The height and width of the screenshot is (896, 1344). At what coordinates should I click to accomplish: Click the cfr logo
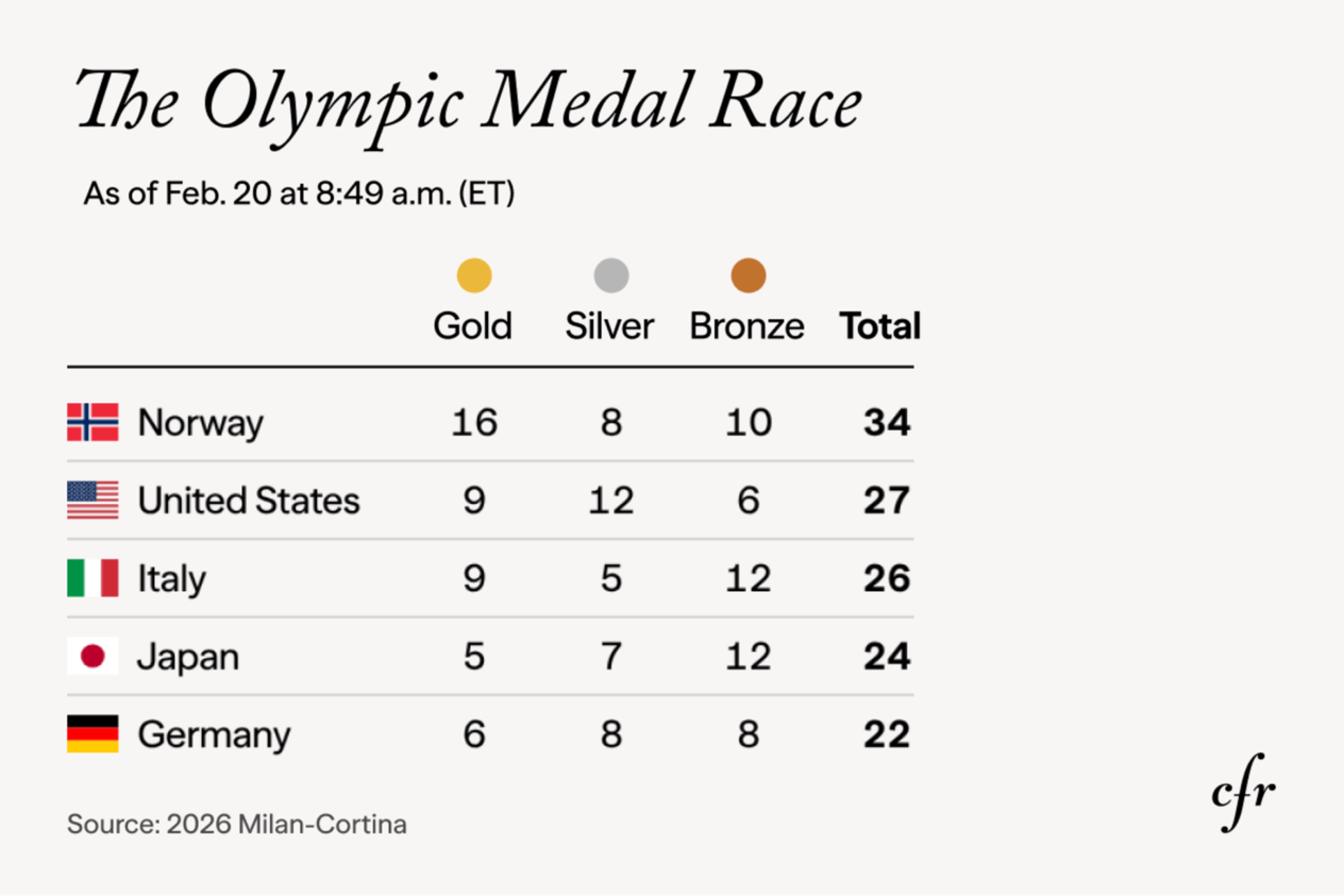1243,793
